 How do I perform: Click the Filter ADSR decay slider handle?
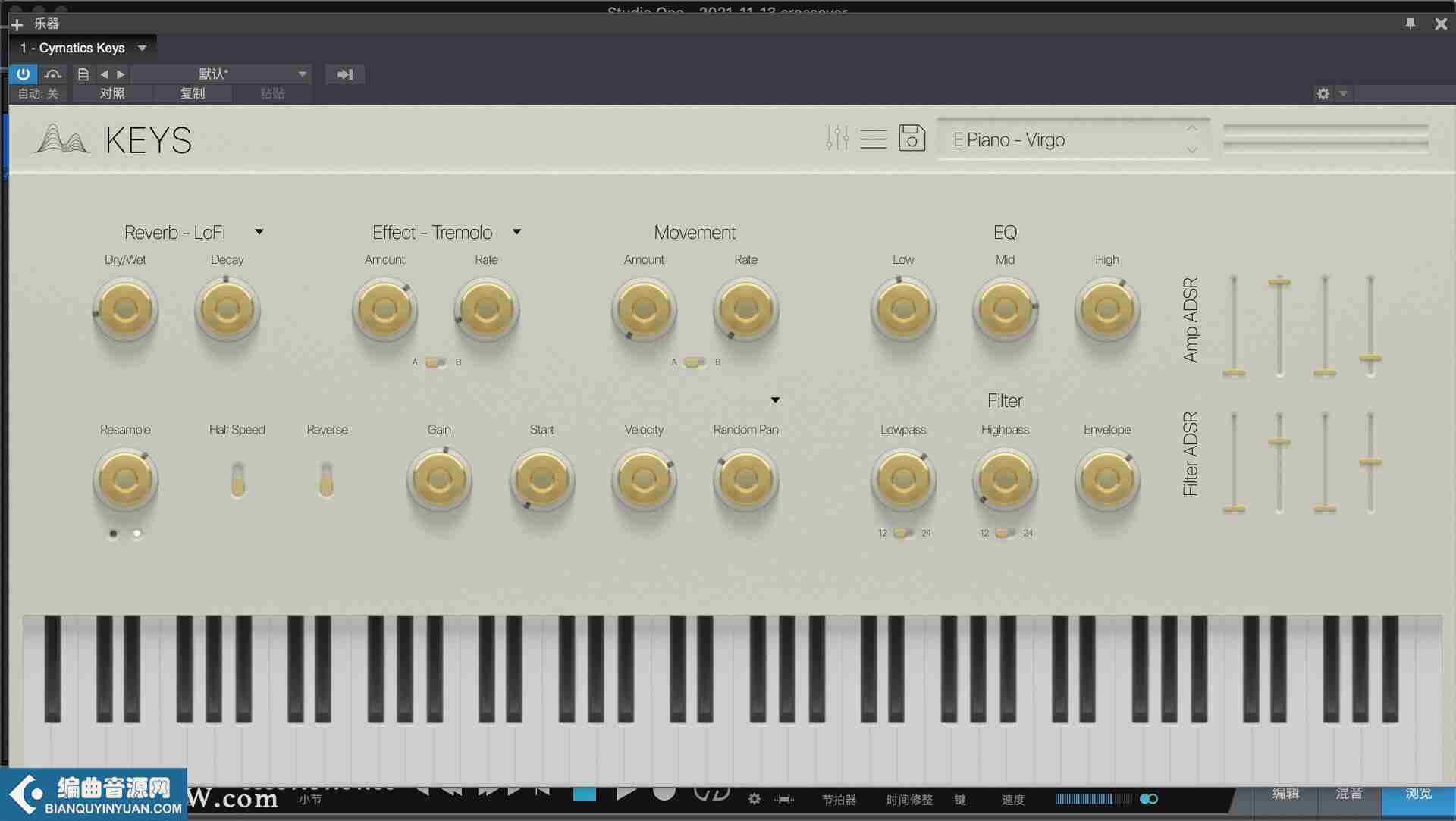[1279, 442]
